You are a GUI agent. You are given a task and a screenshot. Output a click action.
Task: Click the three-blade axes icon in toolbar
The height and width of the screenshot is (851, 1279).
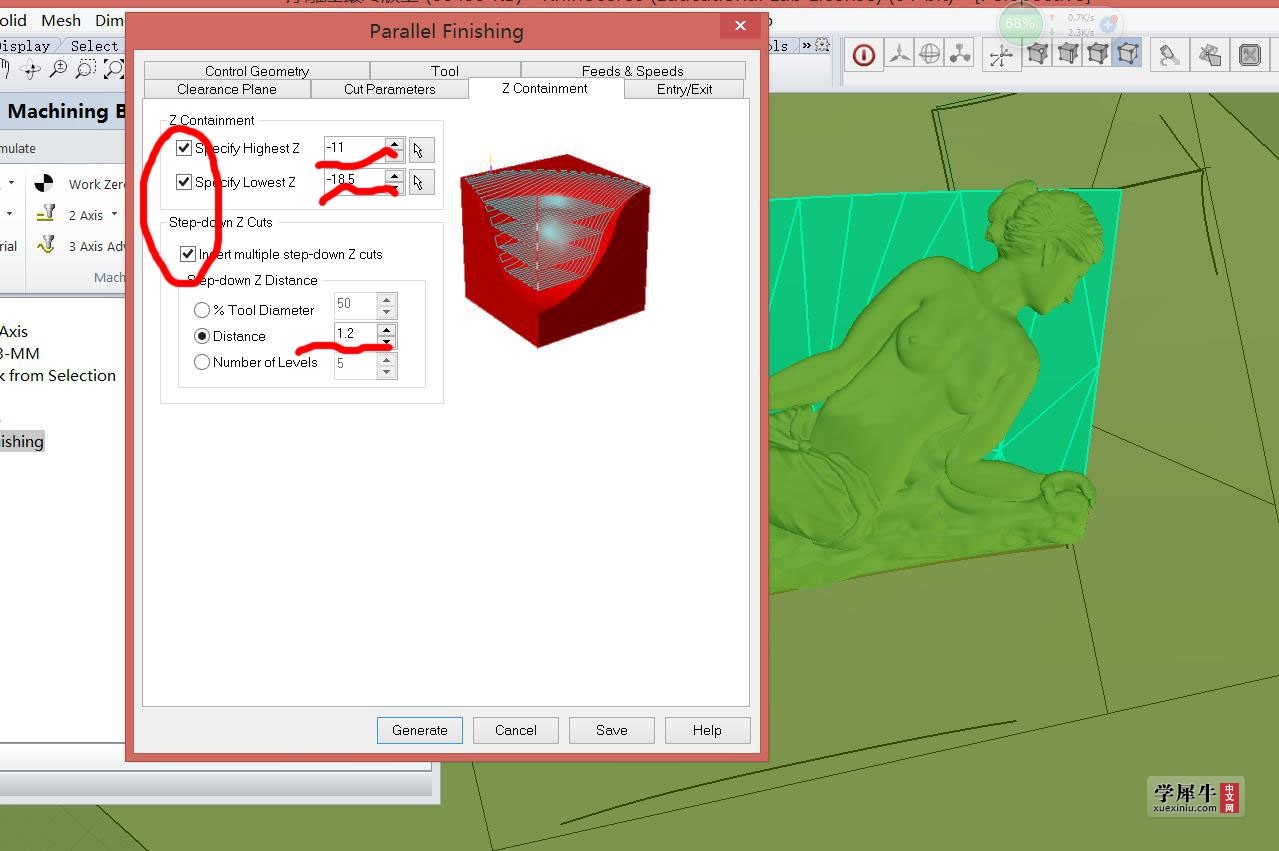tap(900, 54)
